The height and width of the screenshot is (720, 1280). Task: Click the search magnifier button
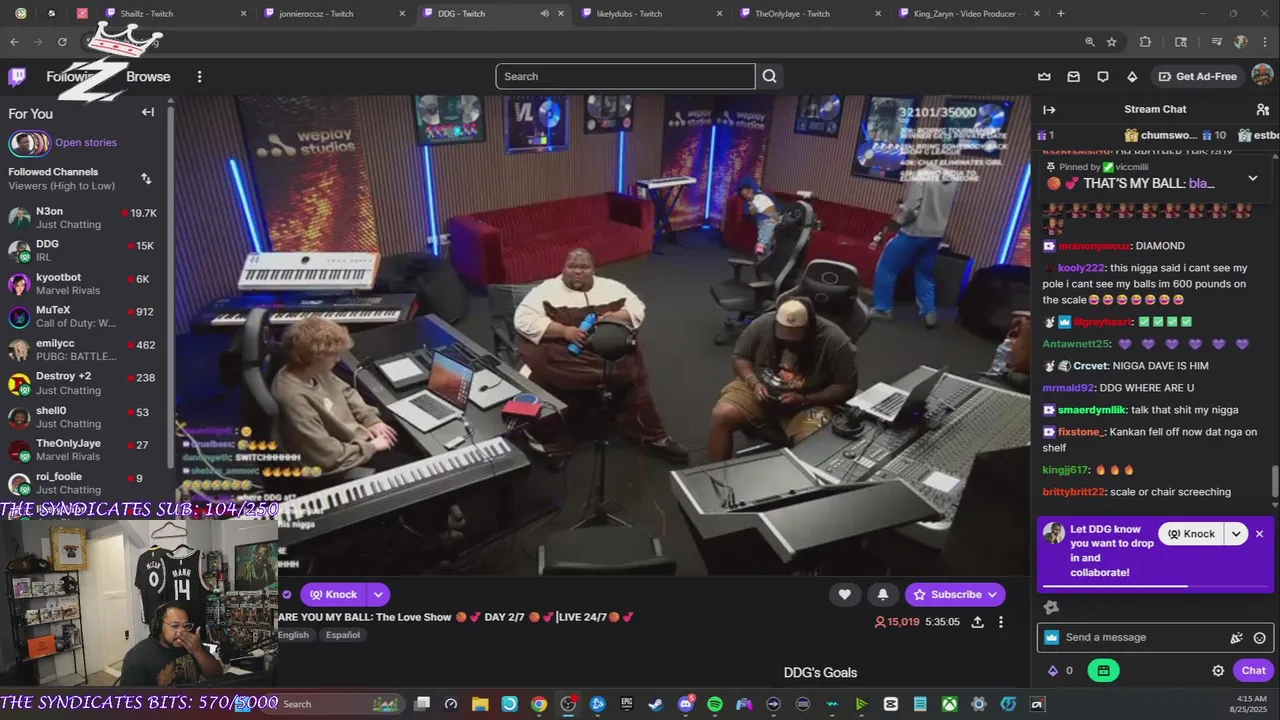[x=769, y=76]
